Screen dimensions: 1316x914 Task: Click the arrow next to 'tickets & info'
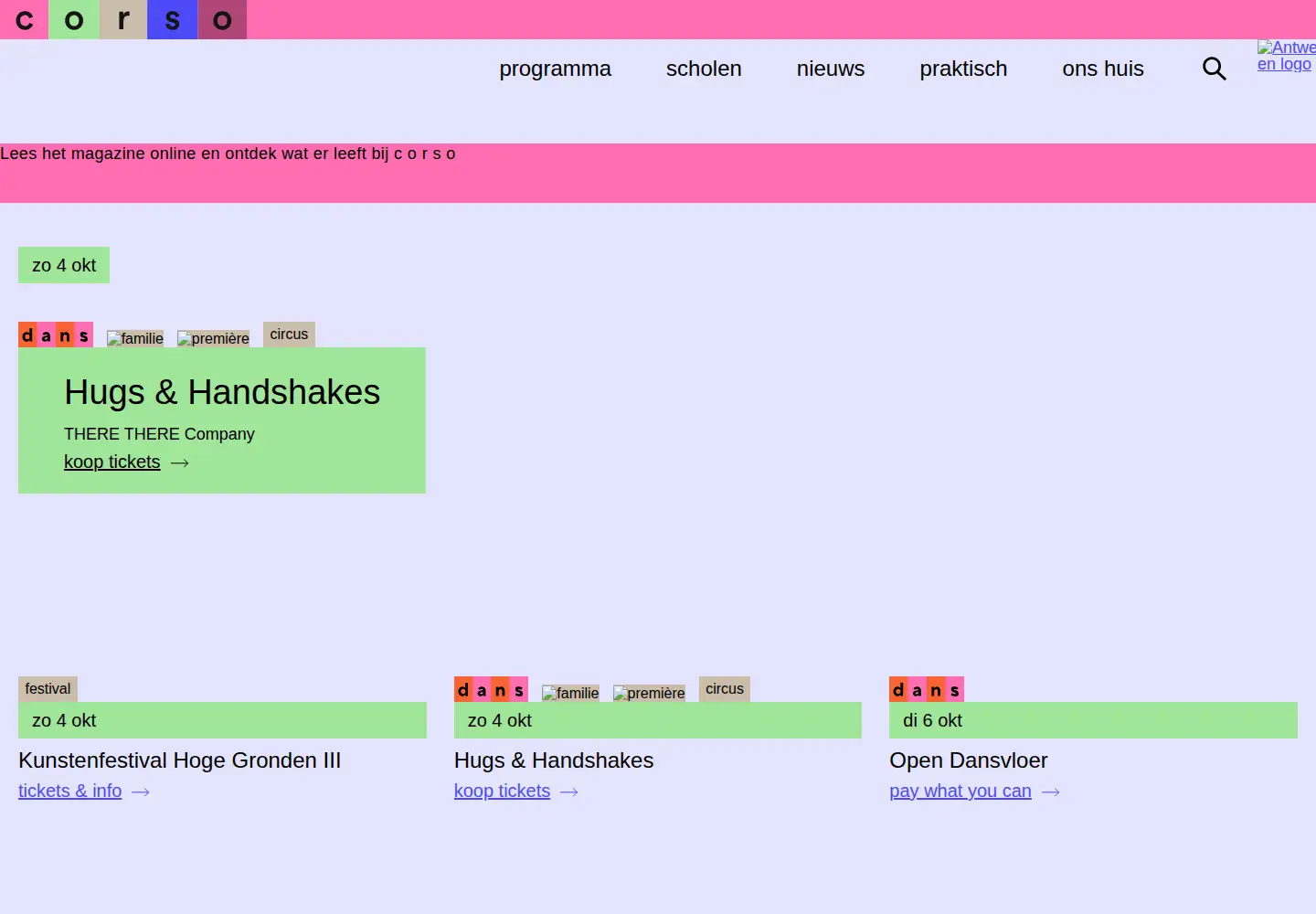[141, 792]
